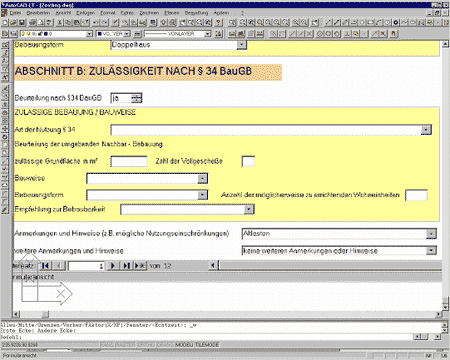The height and width of the screenshot is (360, 450).
Task: Open keine weiteren Anmerkungen dropdown arrow
Action: pos(431,250)
